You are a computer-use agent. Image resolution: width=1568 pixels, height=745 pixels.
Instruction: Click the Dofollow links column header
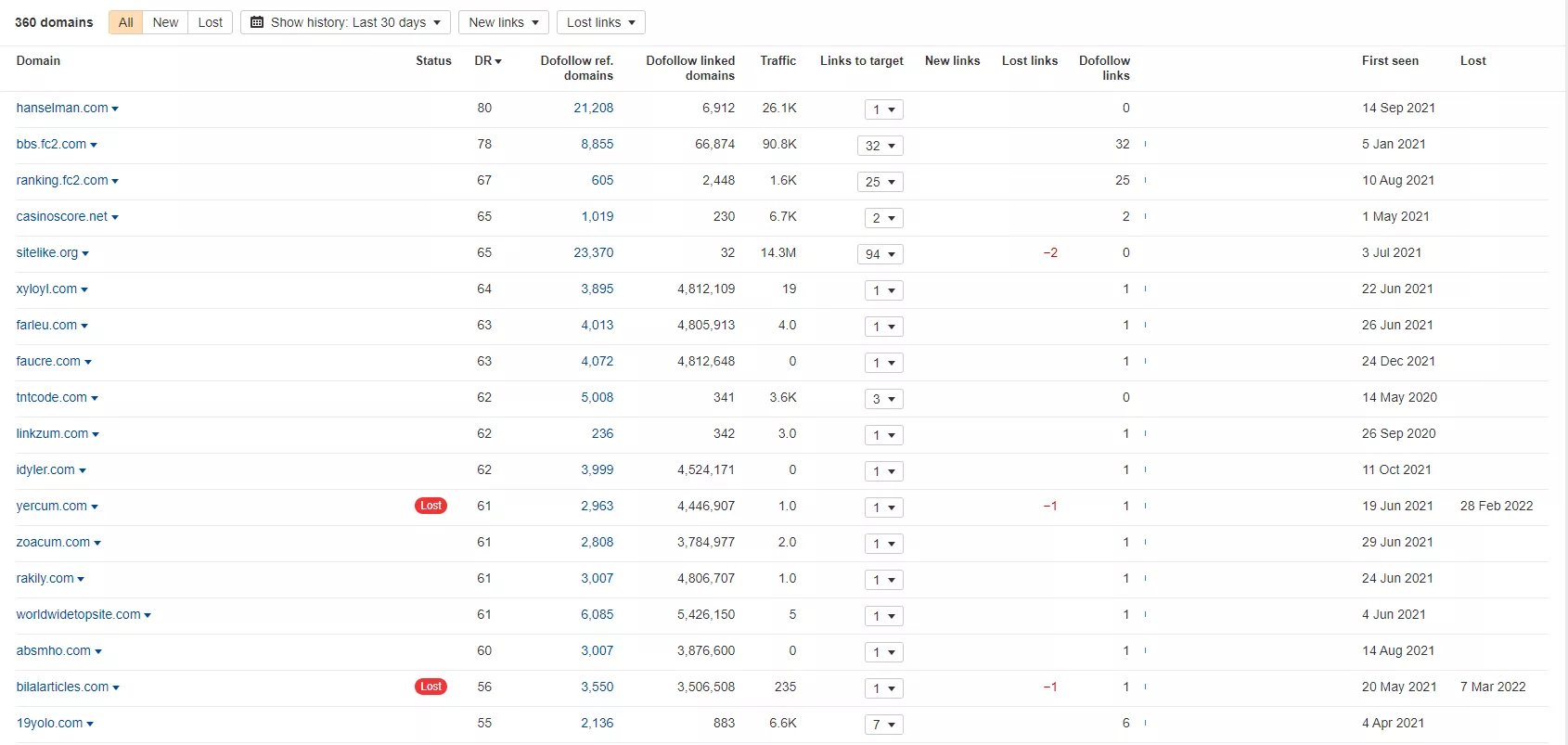click(x=1104, y=68)
